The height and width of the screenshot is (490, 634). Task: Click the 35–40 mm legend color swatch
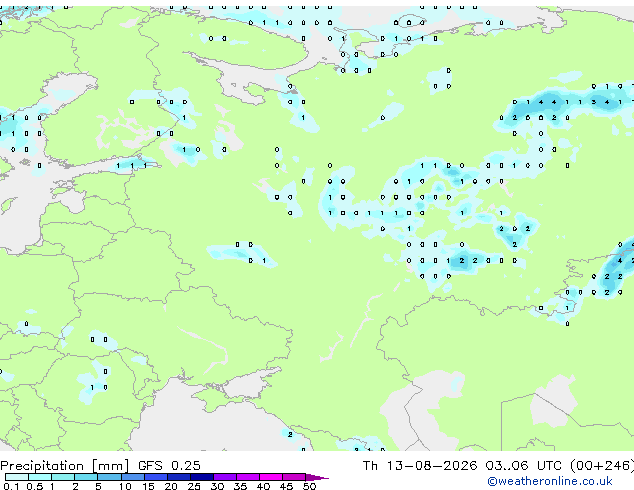point(248,477)
